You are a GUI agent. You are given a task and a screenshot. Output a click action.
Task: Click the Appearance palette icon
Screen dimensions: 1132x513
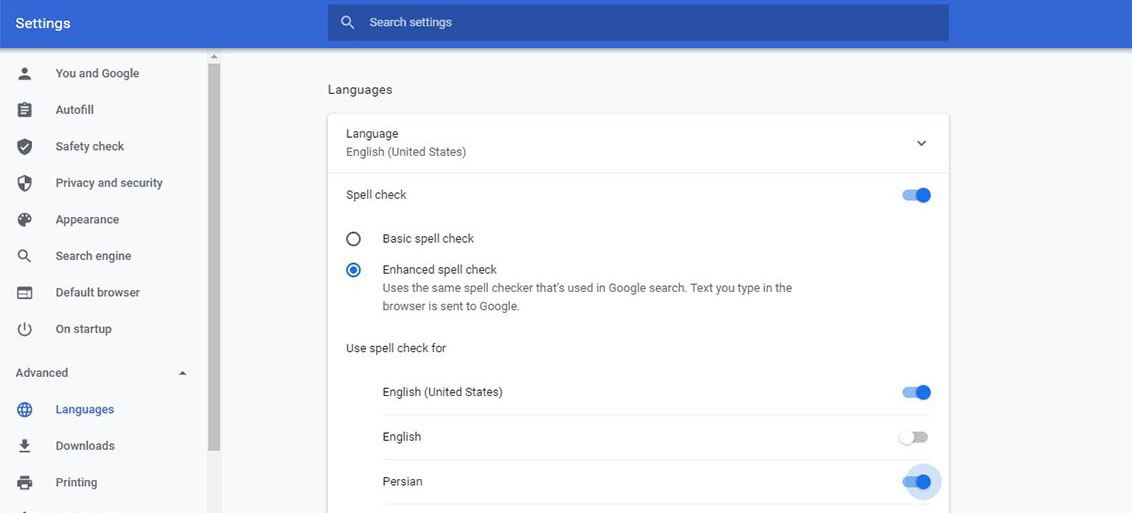click(x=25, y=220)
